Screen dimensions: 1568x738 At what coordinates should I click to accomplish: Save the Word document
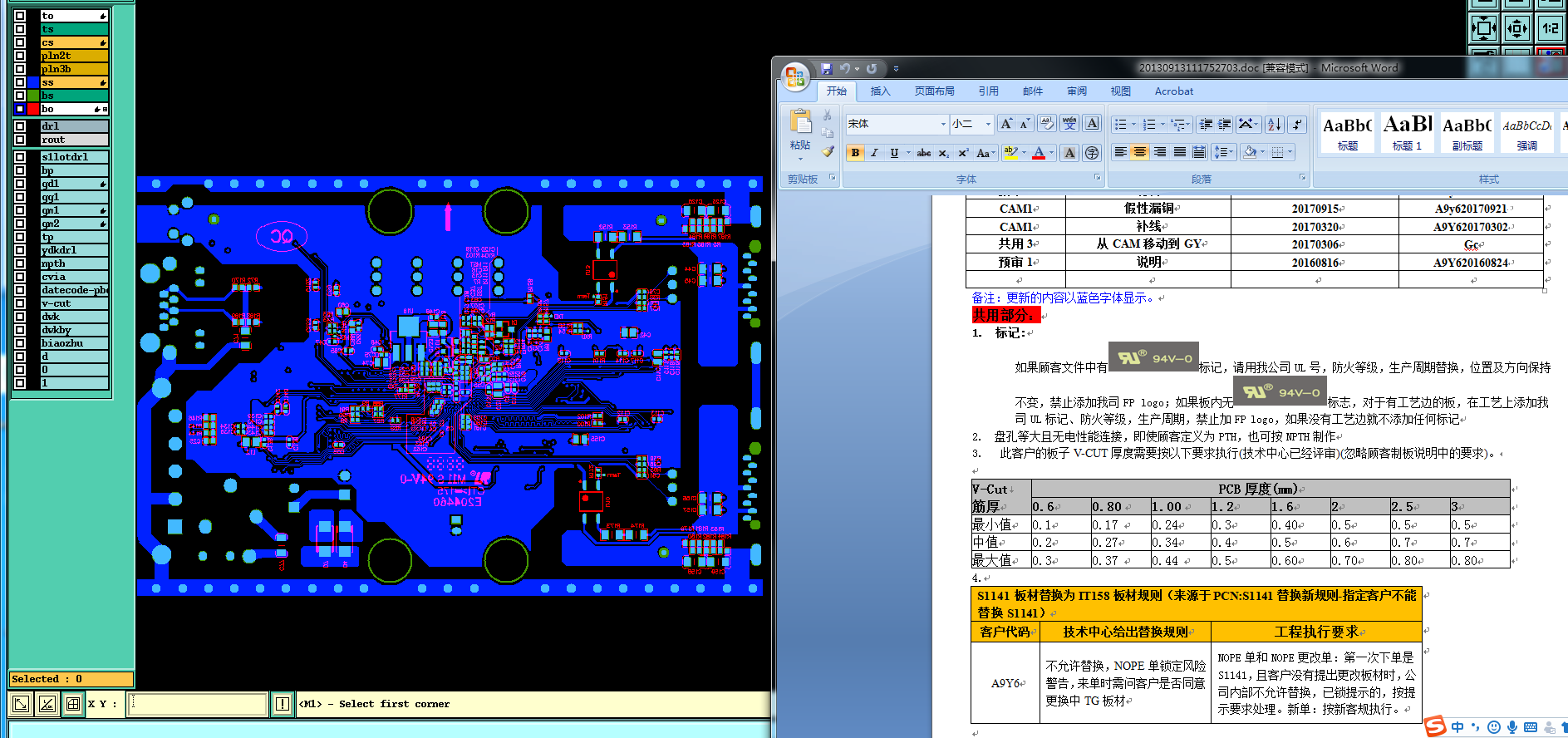click(826, 68)
